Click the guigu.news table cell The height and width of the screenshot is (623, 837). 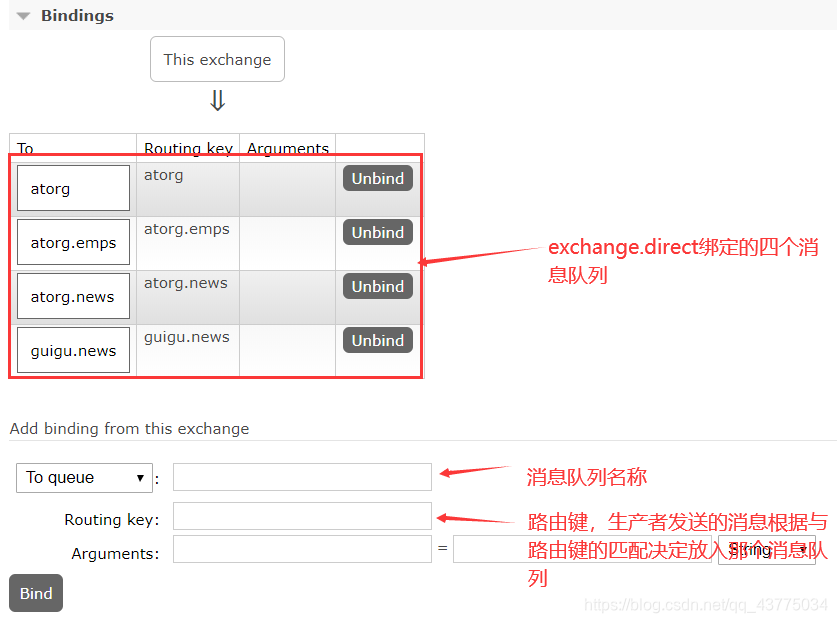(73, 349)
